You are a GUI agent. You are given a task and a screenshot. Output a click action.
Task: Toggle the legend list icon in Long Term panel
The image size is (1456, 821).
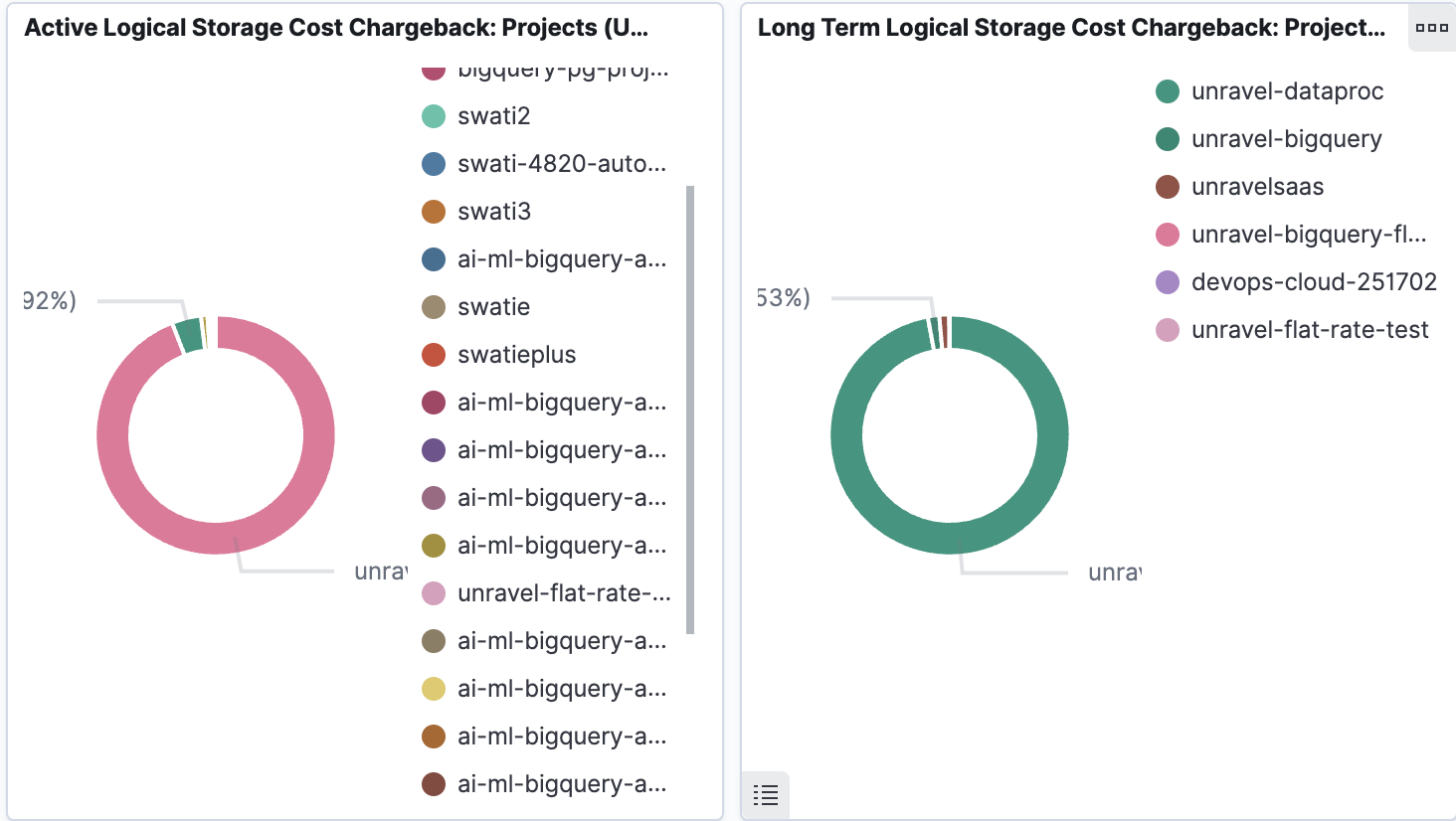click(766, 795)
